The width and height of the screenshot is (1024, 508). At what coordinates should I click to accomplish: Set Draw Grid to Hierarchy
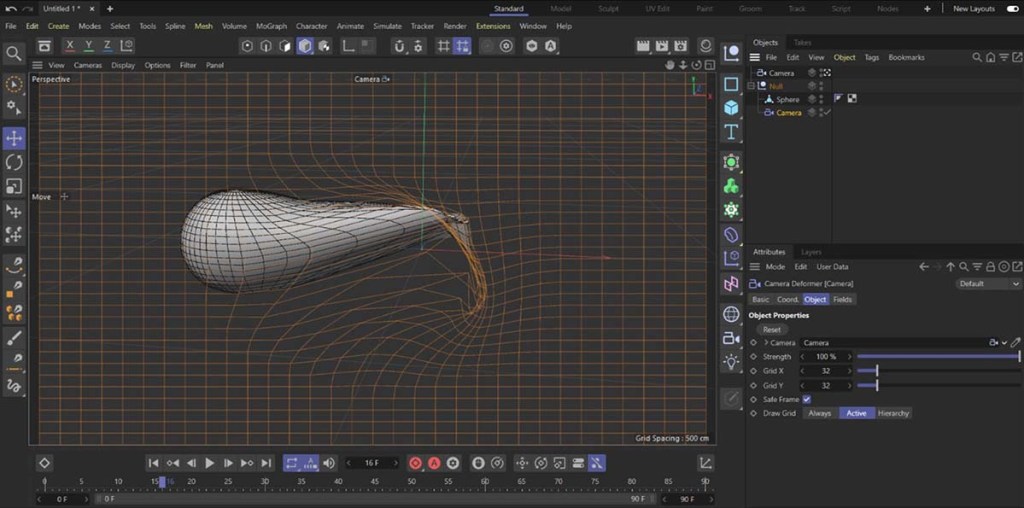(893, 413)
